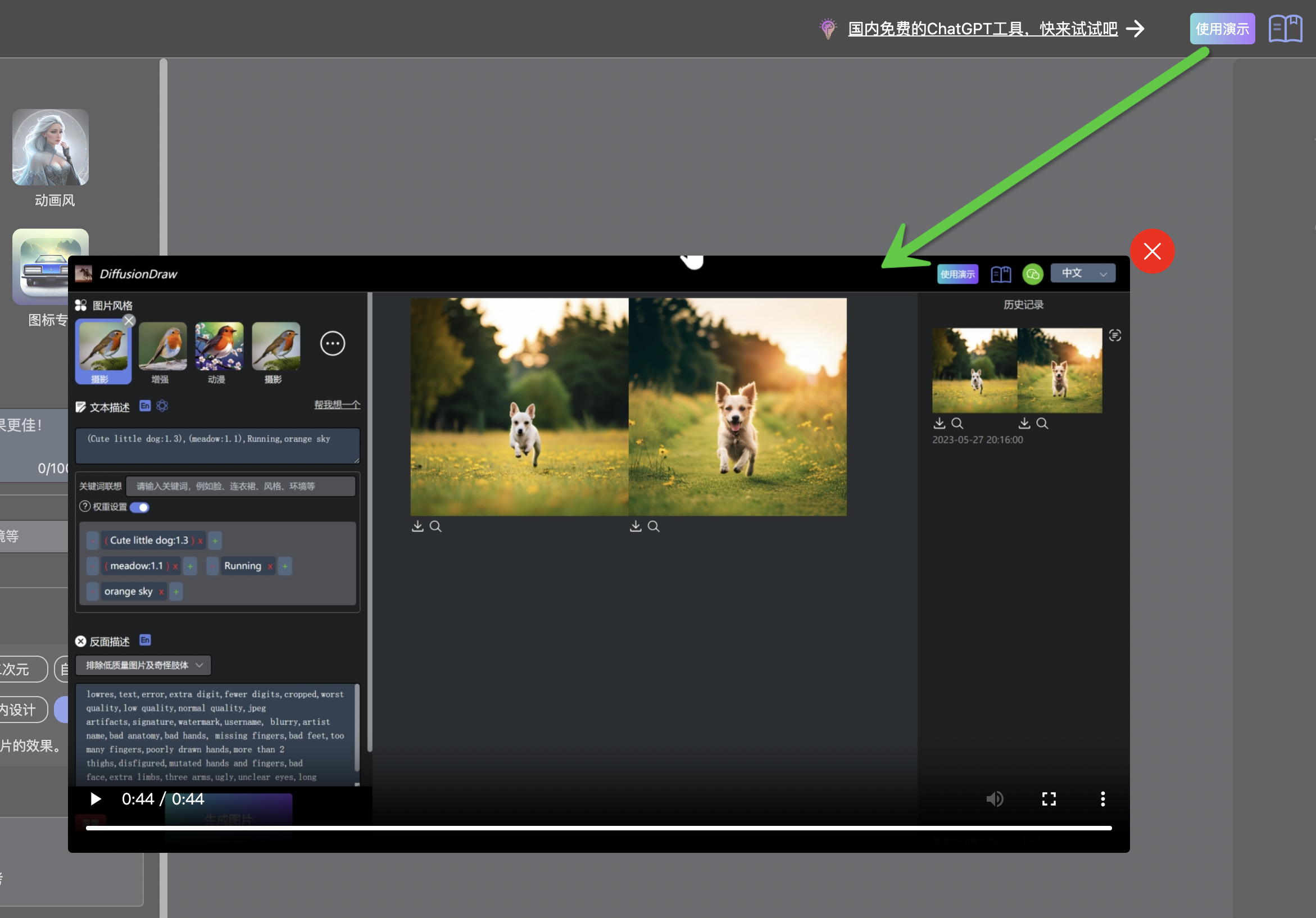Play the demo video
1316x918 pixels.
coord(96,799)
